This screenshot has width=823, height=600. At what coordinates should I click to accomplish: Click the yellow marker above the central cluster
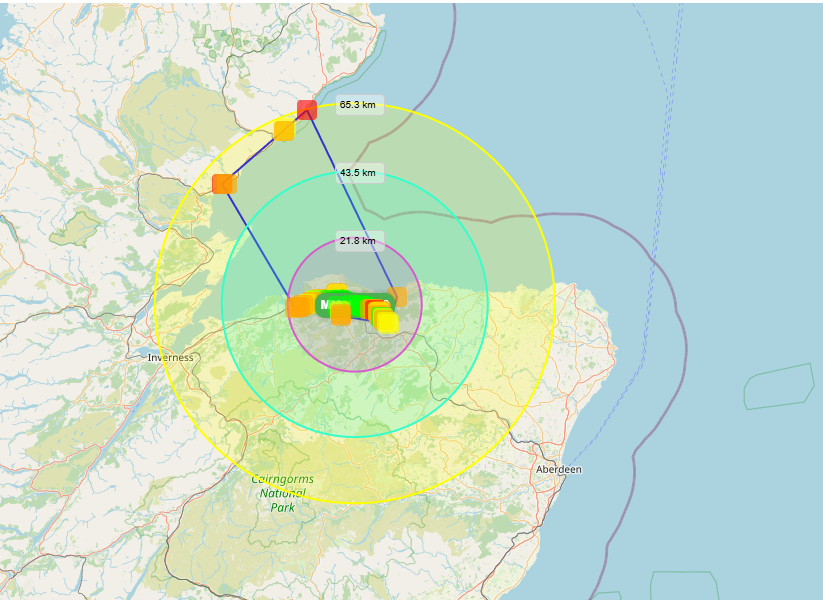[336, 286]
